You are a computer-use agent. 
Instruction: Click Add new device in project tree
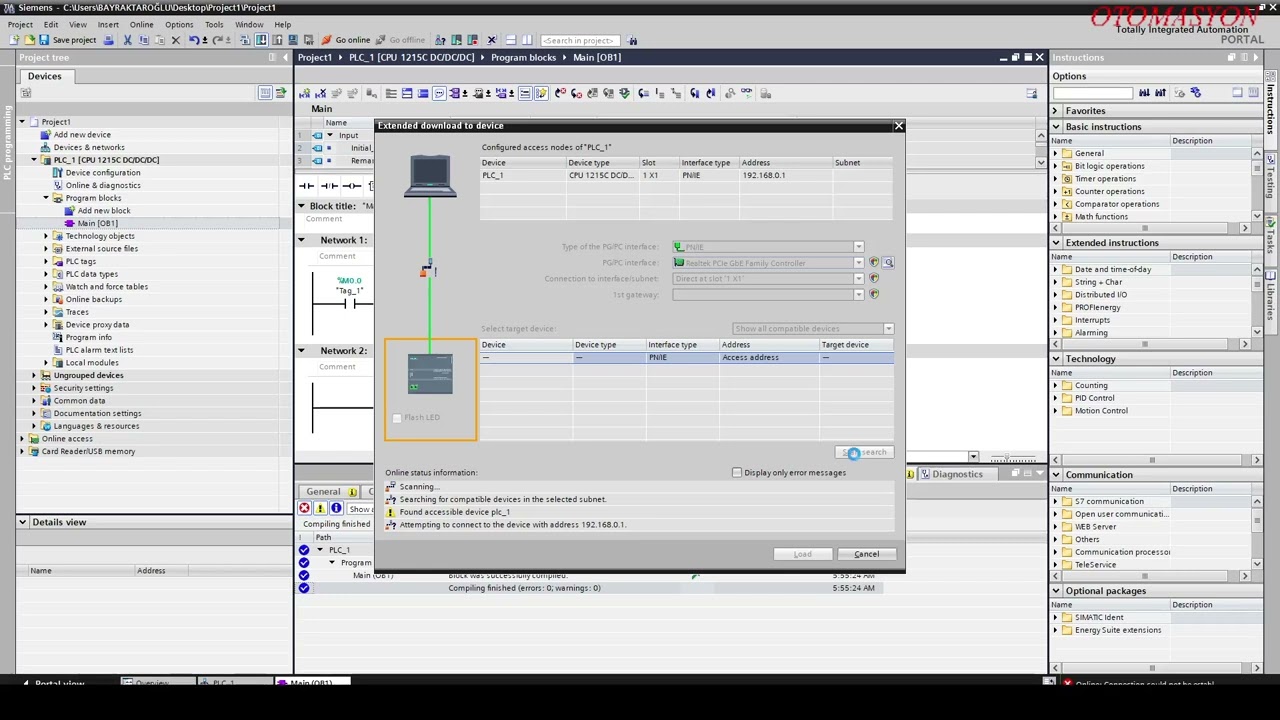point(82,134)
